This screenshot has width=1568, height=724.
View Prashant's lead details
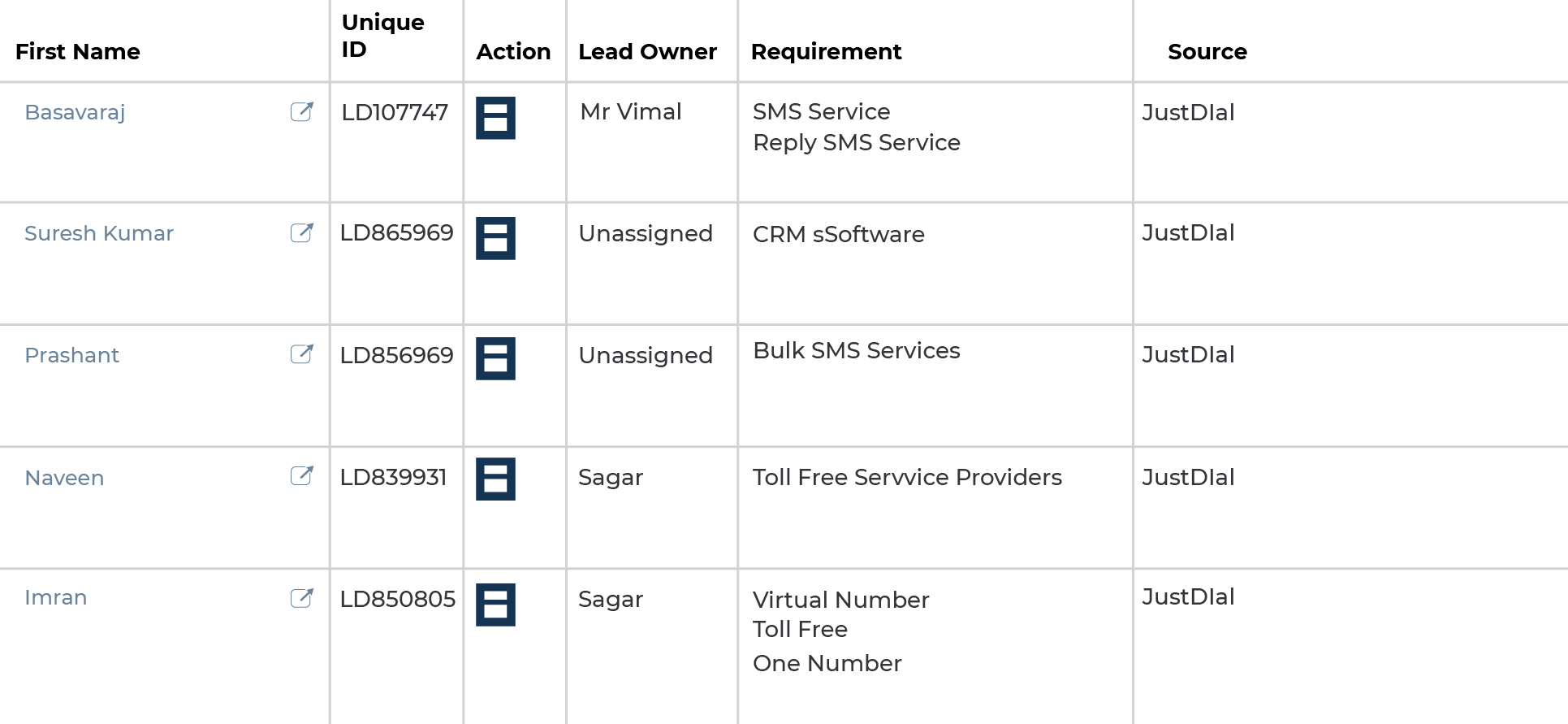pyautogui.click(x=71, y=355)
